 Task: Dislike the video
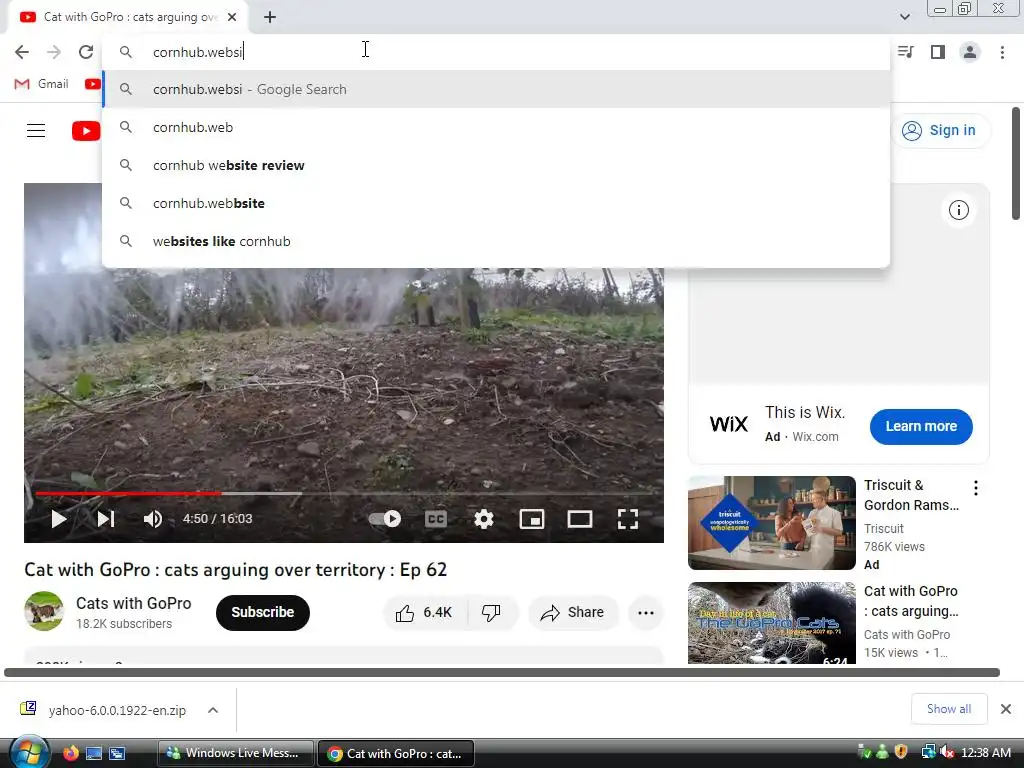tap(491, 613)
